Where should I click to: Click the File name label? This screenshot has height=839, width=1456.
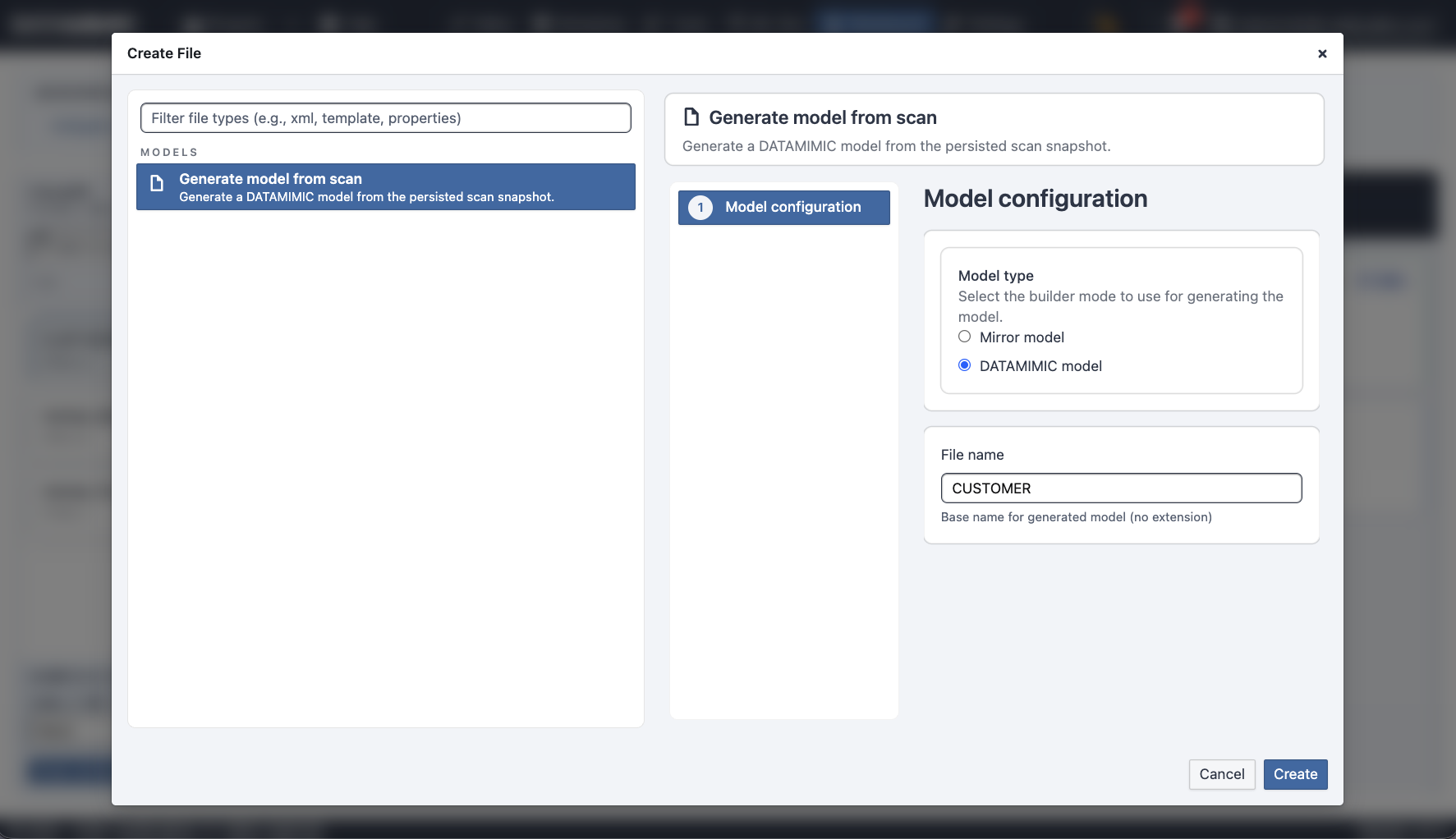click(972, 455)
